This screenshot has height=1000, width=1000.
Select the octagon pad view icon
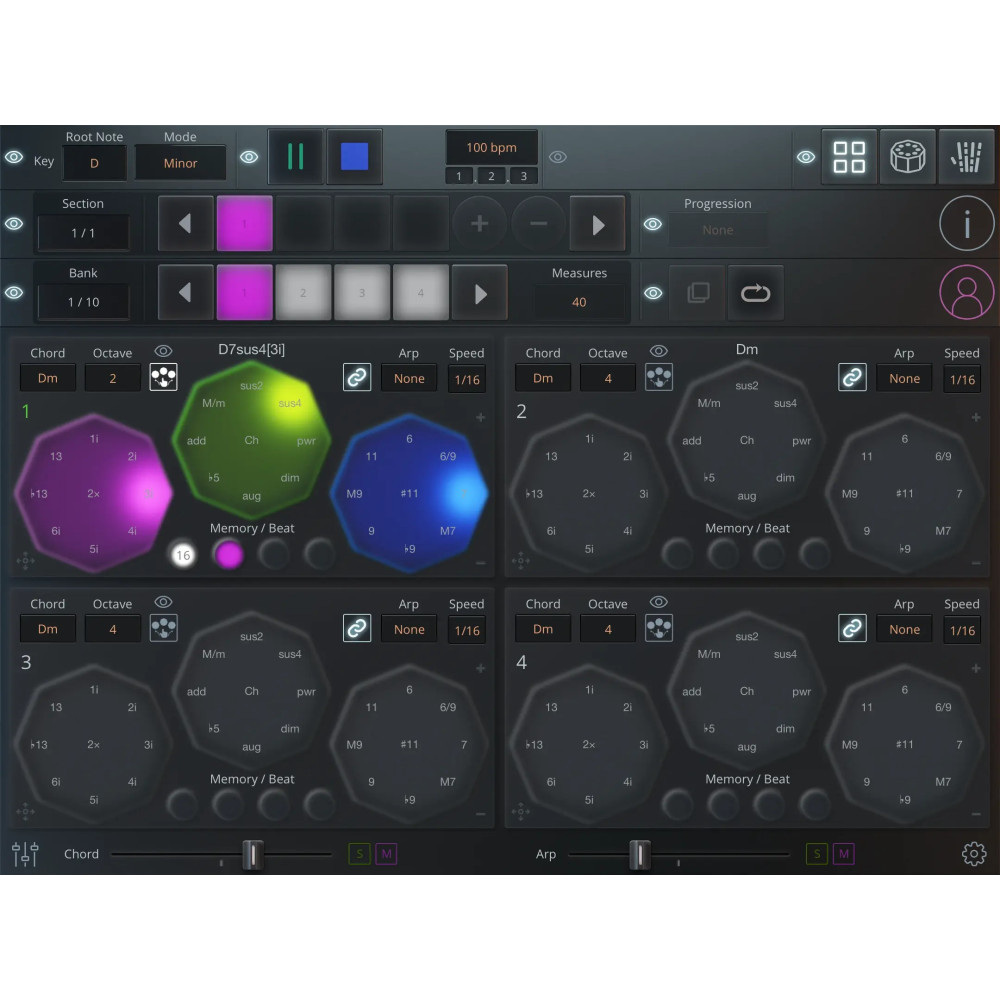[908, 156]
